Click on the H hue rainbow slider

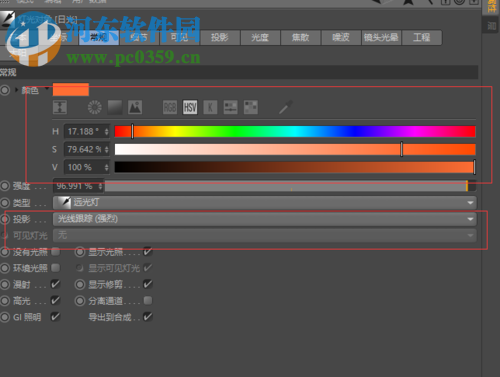[x=295, y=131]
